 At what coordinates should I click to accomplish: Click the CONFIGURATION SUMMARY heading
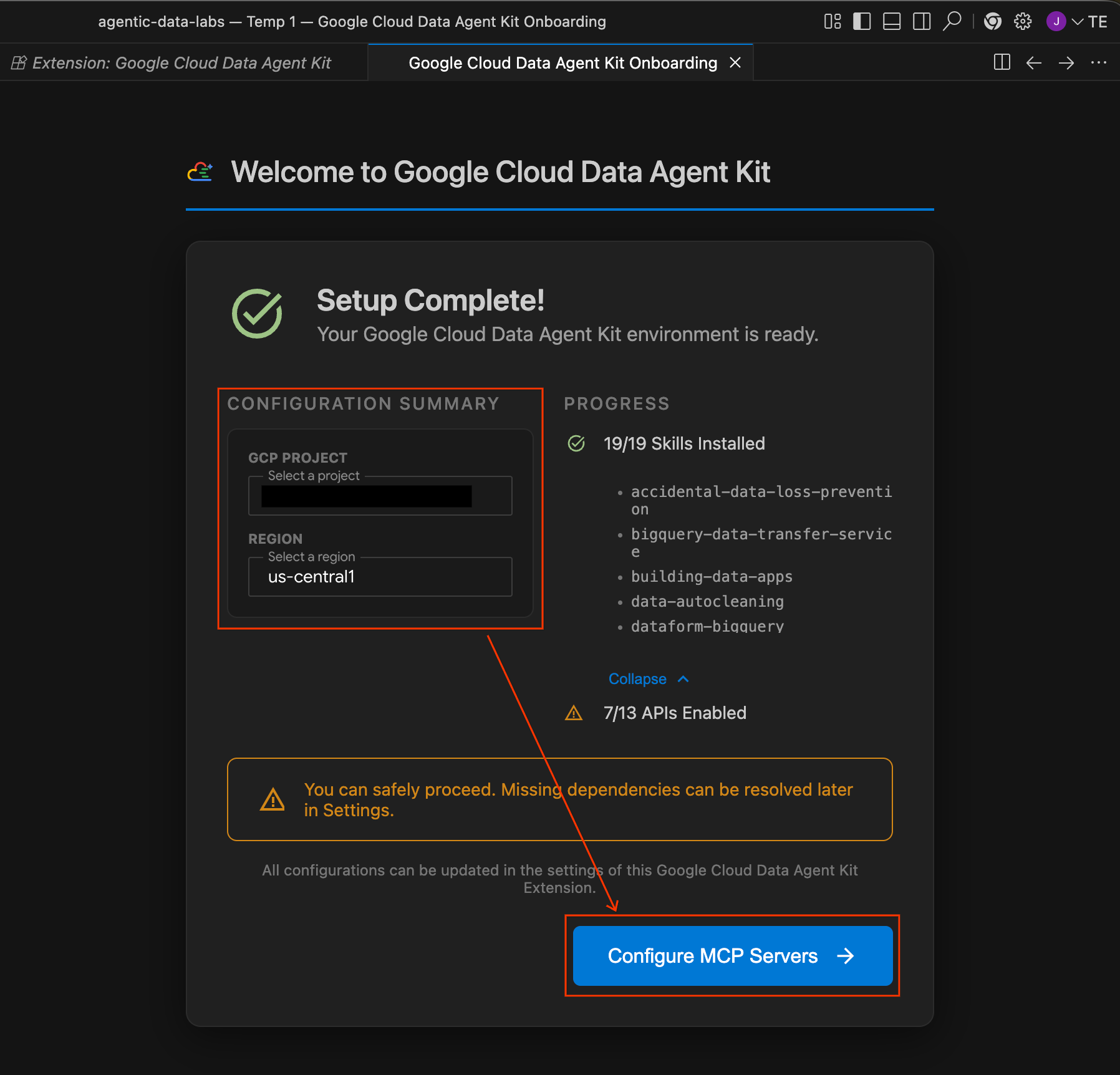coord(364,403)
